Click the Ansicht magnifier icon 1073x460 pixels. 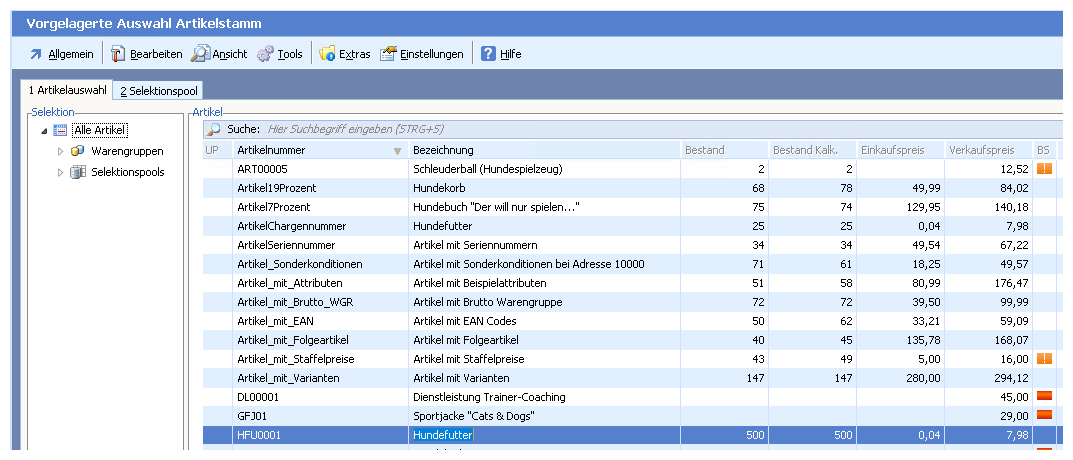coord(200,54)
